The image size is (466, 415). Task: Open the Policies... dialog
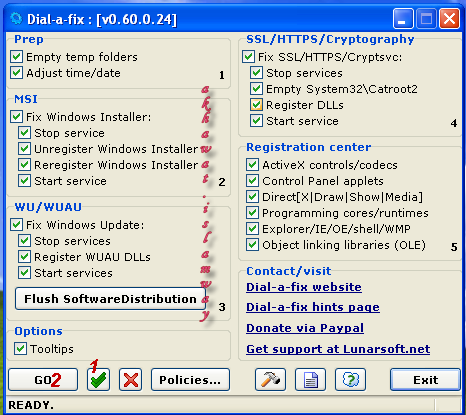click(x=190, y=379)
